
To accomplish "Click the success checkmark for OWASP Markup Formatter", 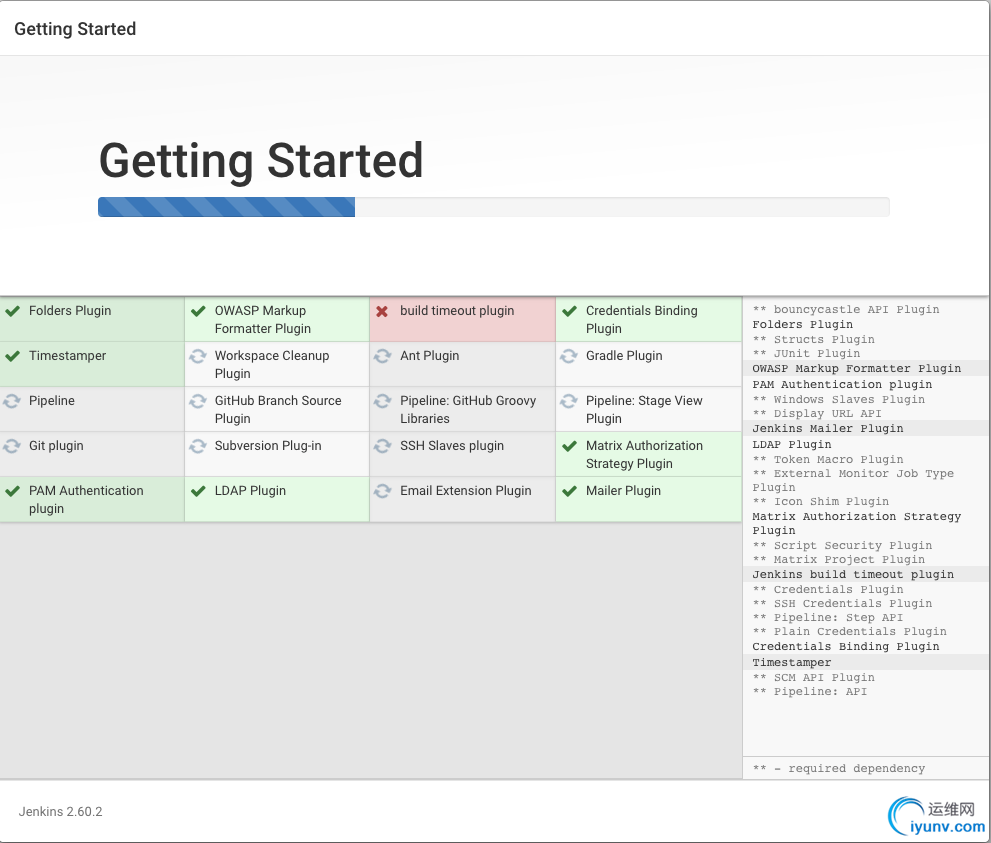I will point(198,311).
